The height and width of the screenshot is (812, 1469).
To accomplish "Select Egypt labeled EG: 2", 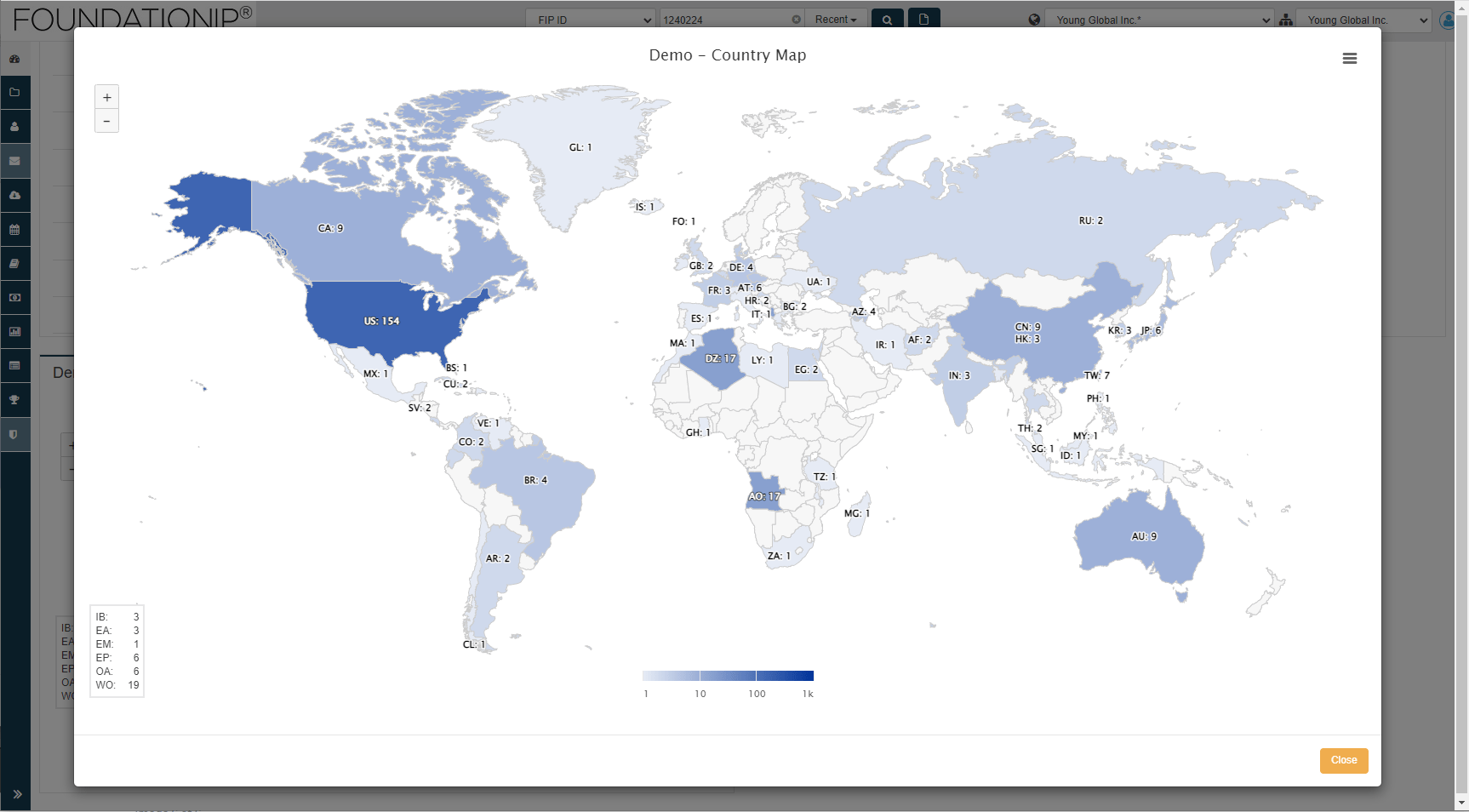I will click(x=806, y=369).
